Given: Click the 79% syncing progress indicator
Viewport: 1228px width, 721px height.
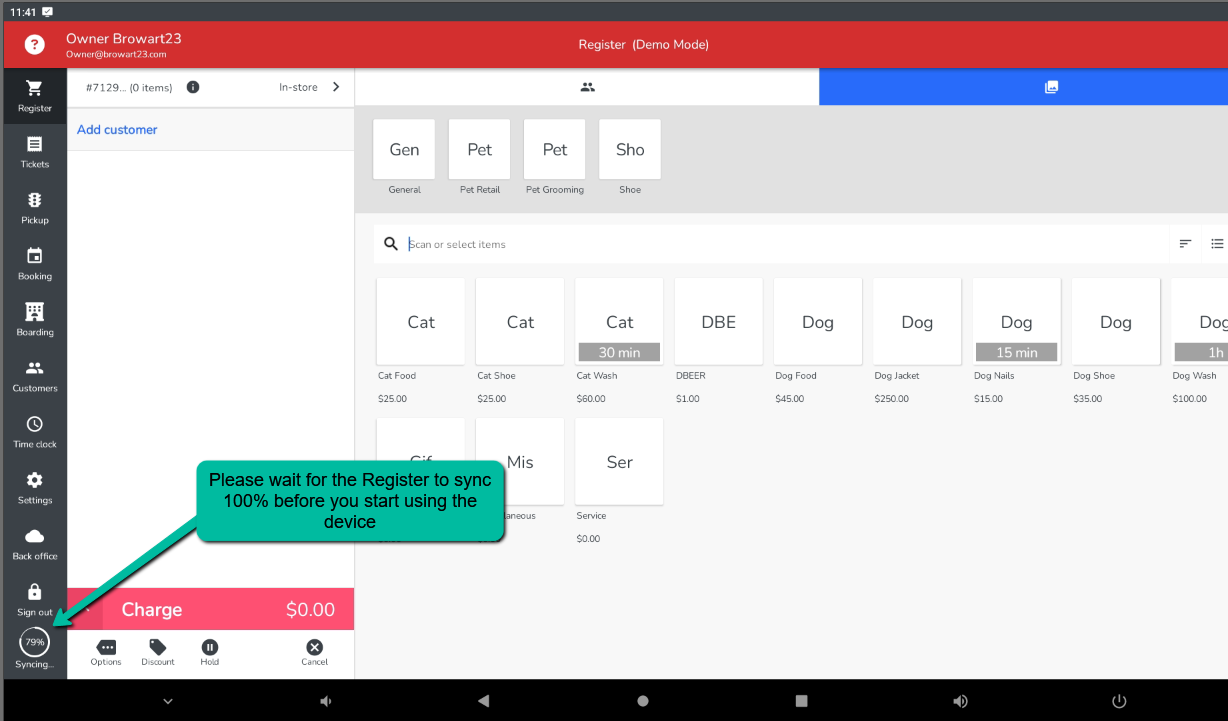Looking at the screenshot, I should coord(35,643).
